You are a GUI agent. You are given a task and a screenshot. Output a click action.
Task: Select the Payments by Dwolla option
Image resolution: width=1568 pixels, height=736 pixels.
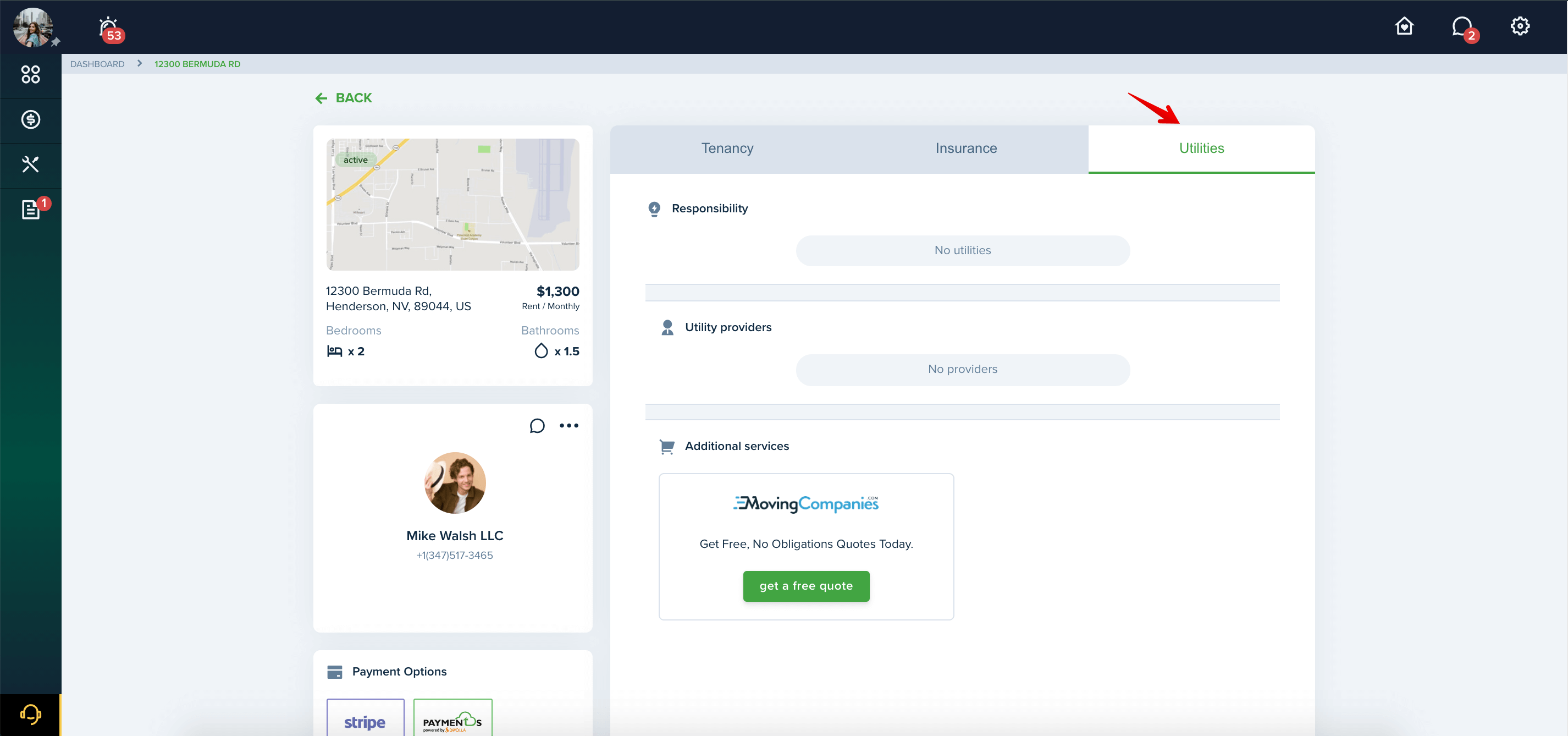click(x=452, y=718)
